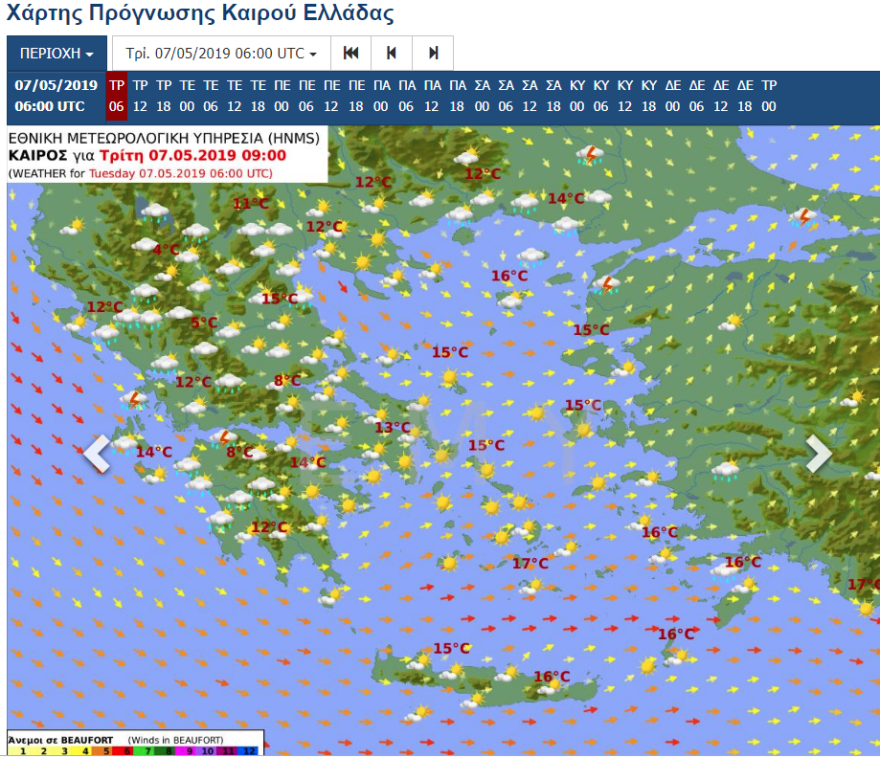
Task: Click the 16°C temperature label over Crete
Action: [x=550, y=676]
